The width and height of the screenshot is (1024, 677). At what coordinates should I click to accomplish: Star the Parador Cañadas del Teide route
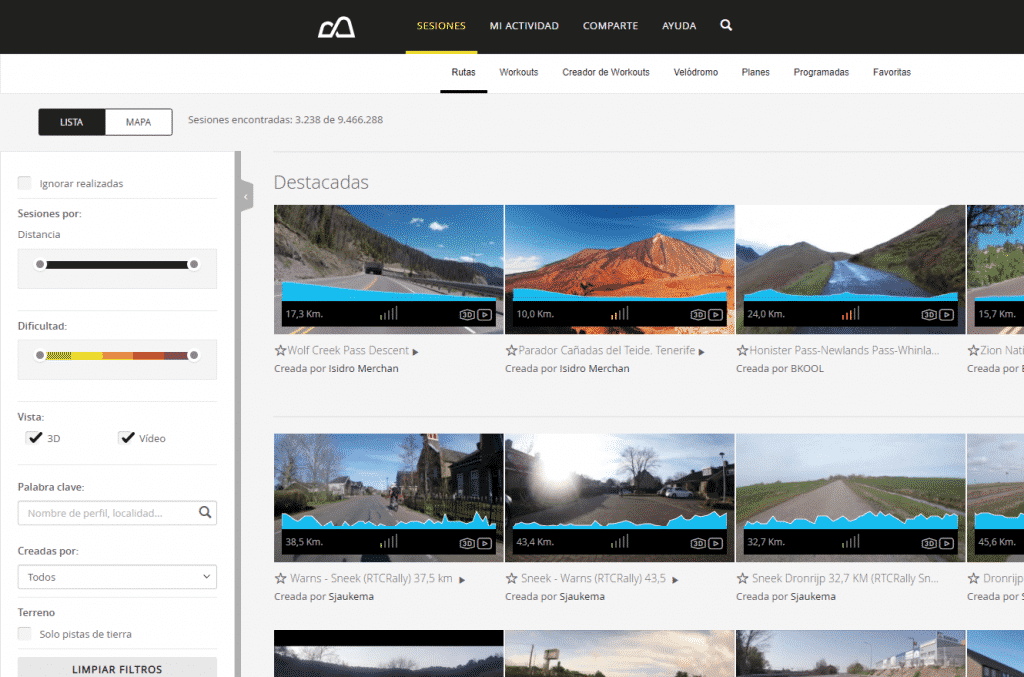[x=511, y=351]
